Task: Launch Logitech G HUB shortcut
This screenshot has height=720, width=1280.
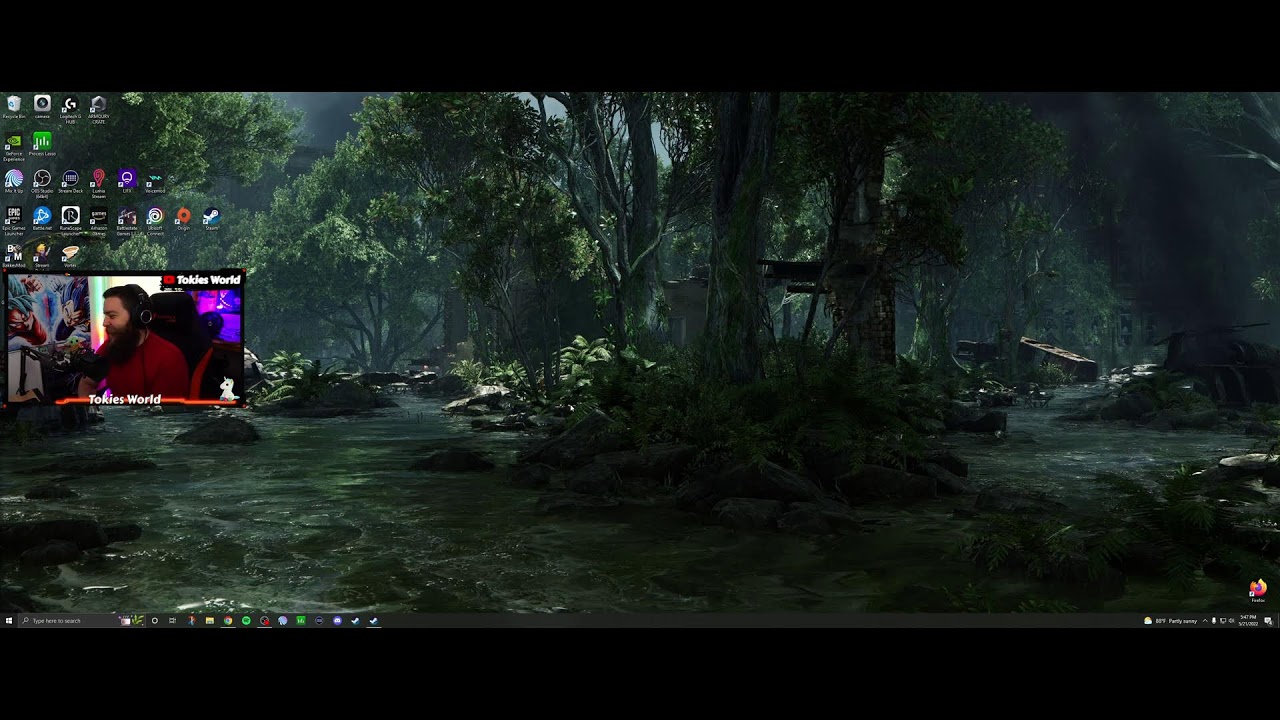Action: pos(70,108)
